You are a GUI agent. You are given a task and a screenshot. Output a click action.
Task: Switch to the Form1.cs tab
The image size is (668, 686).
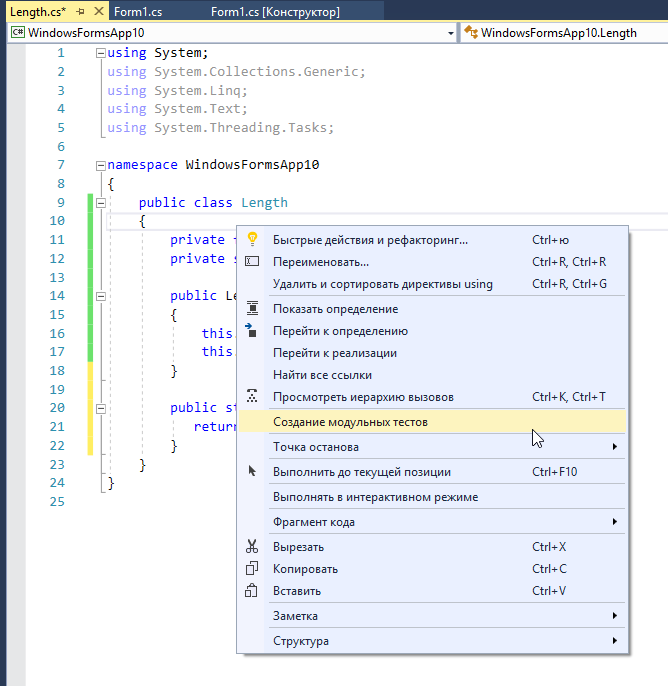(137, 12)
